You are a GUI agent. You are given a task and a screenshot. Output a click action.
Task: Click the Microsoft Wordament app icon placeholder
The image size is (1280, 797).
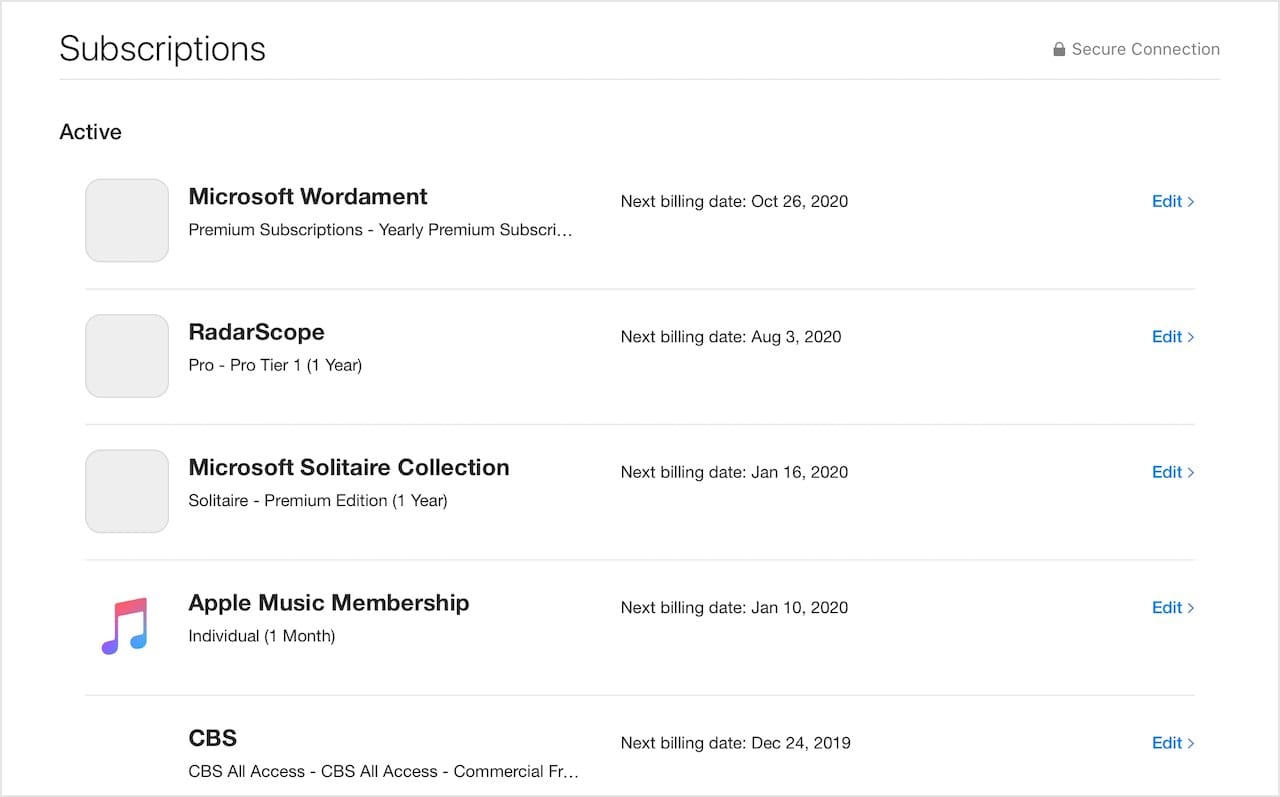point(127,220)
